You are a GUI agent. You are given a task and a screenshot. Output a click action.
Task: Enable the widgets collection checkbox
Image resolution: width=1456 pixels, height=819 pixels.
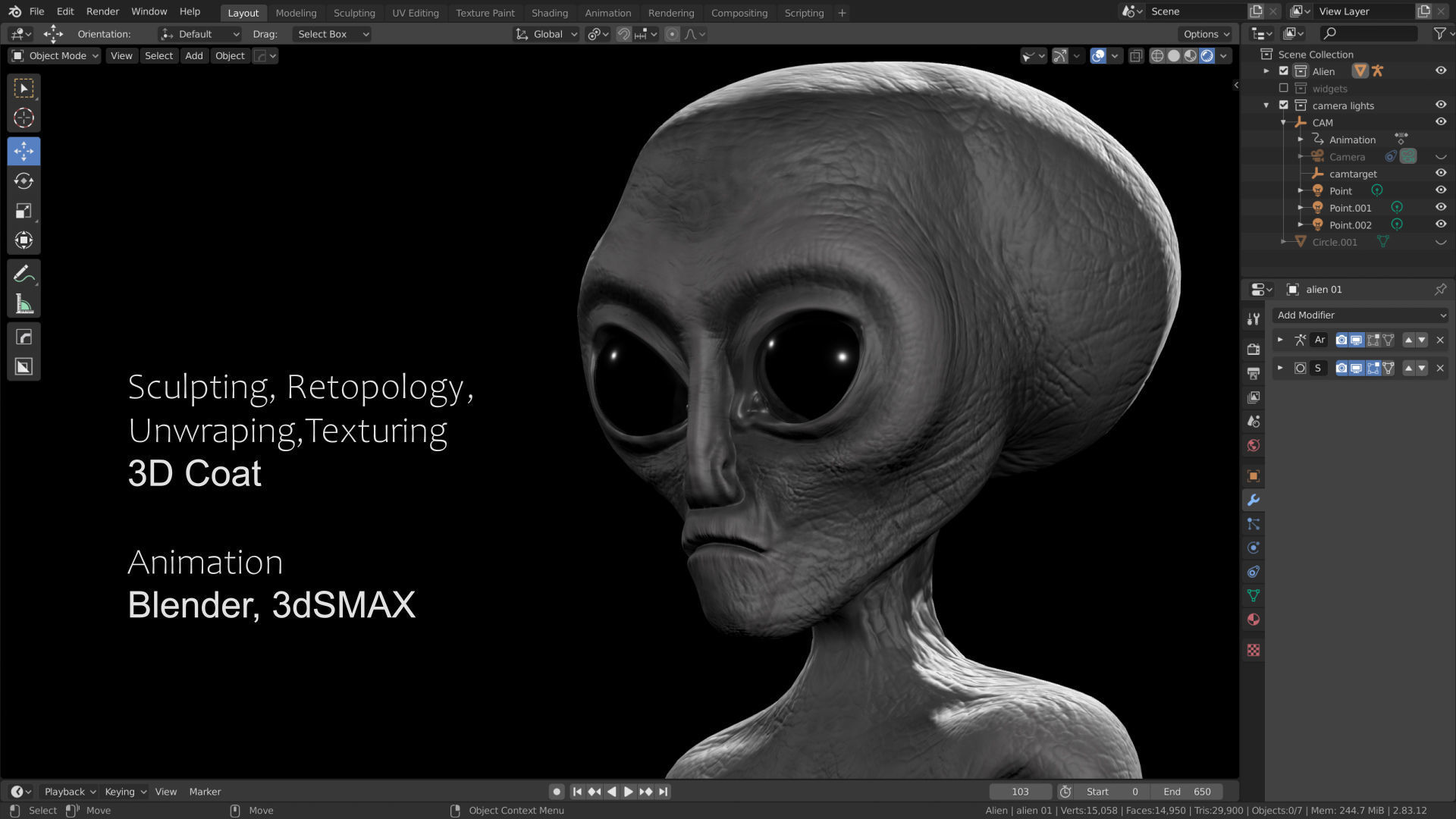(x=1284, y=88)
